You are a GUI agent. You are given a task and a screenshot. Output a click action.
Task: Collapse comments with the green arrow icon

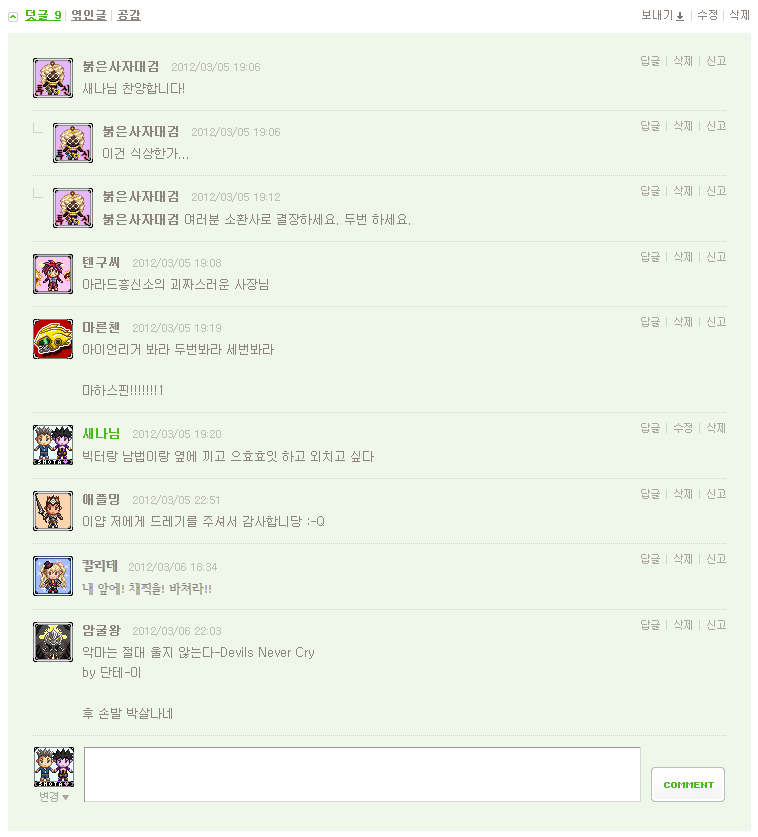click(x=13, y=17)
